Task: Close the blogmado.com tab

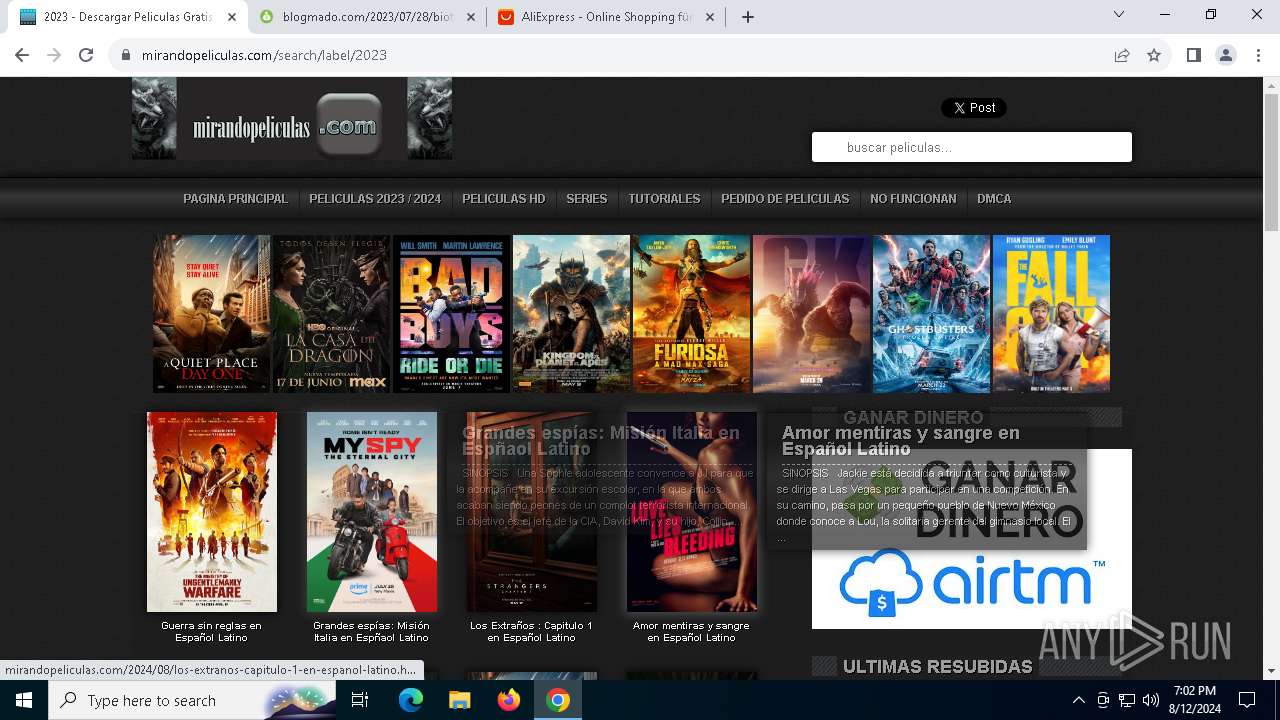Action: 470,17
